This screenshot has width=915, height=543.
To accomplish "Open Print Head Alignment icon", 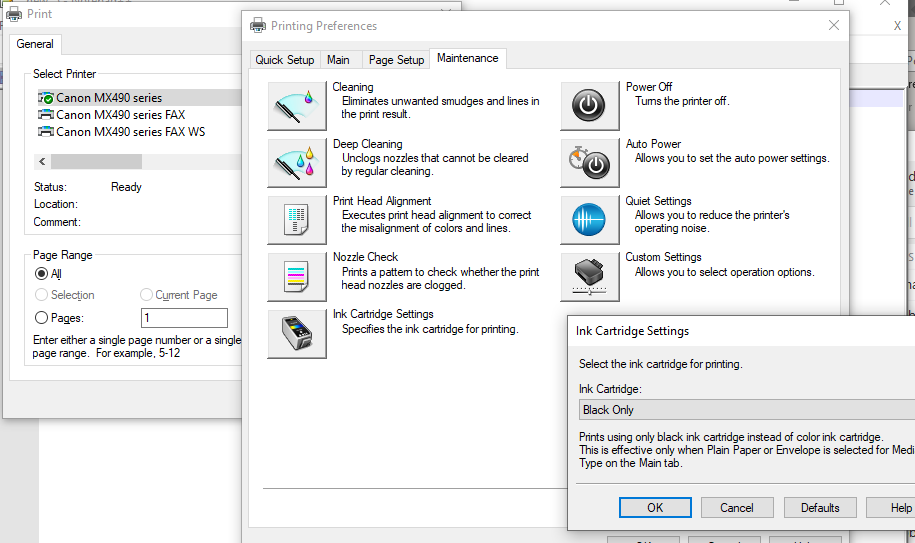I will point(297,220).
